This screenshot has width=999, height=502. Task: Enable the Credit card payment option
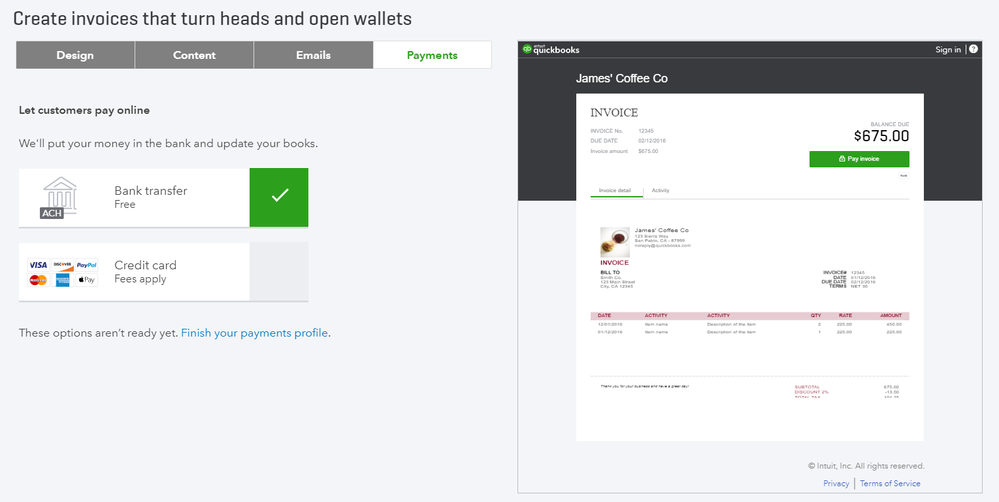click(x=279, y=271)
